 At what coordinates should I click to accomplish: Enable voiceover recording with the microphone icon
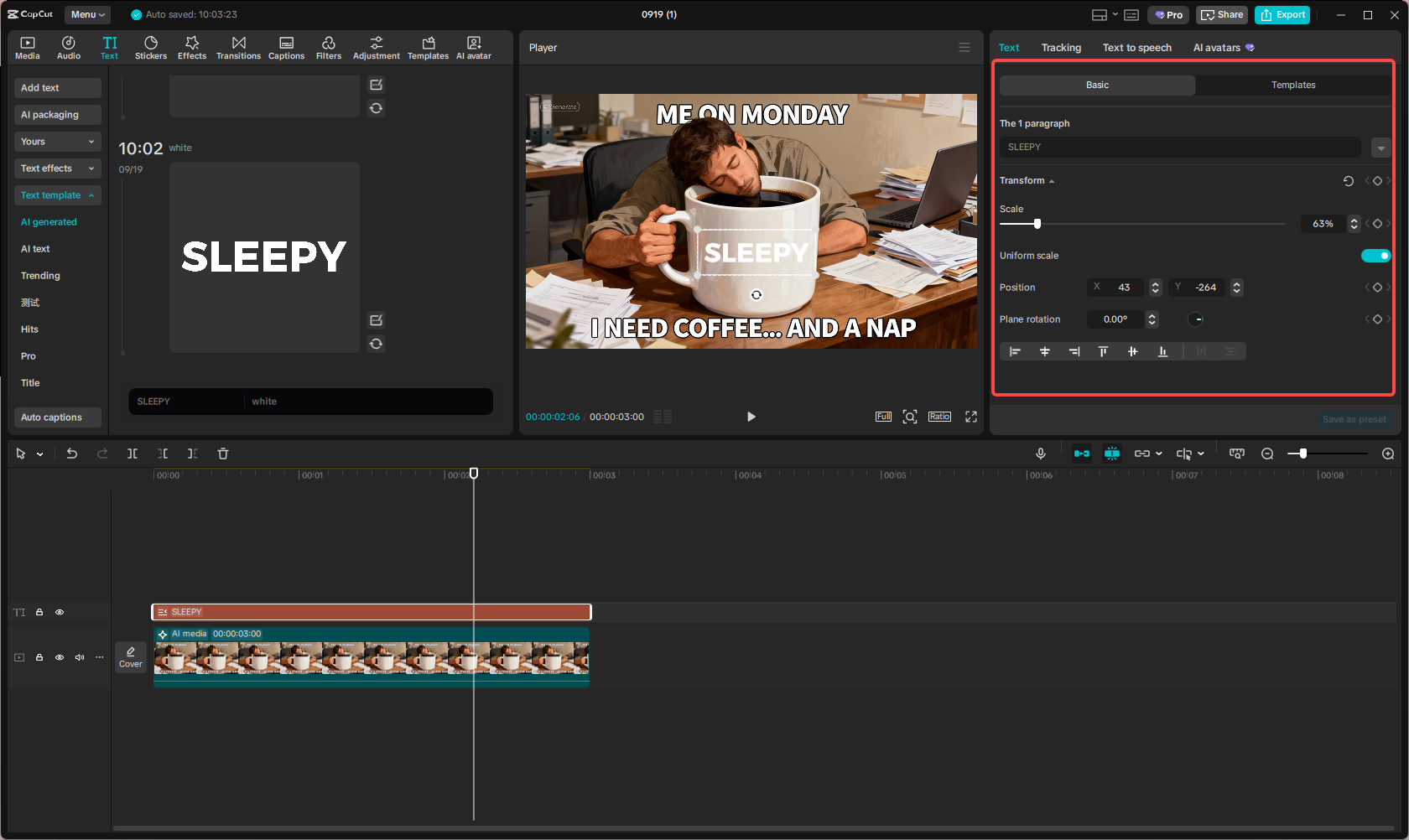1040,453
